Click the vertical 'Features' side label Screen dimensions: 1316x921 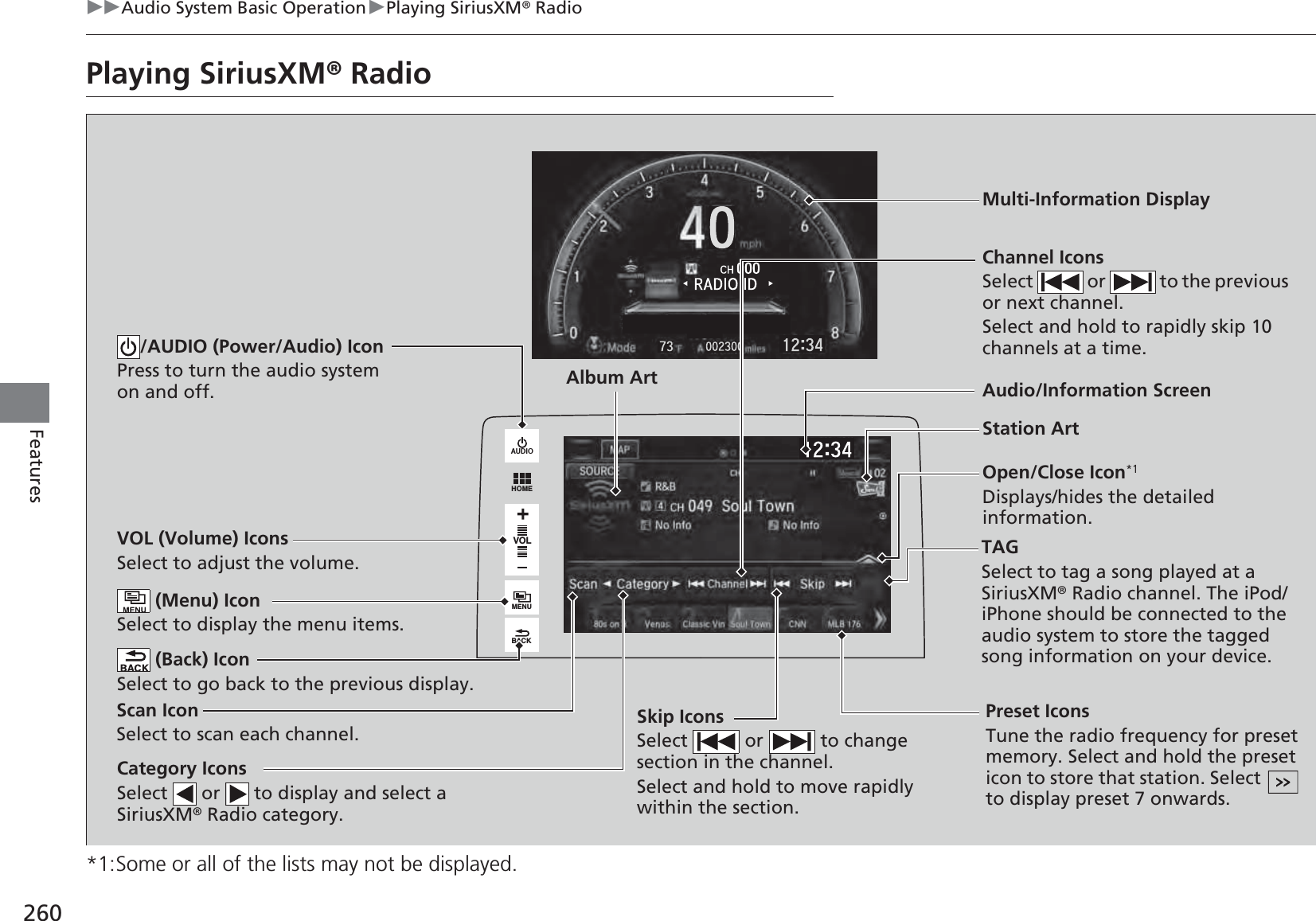(35, 466)
